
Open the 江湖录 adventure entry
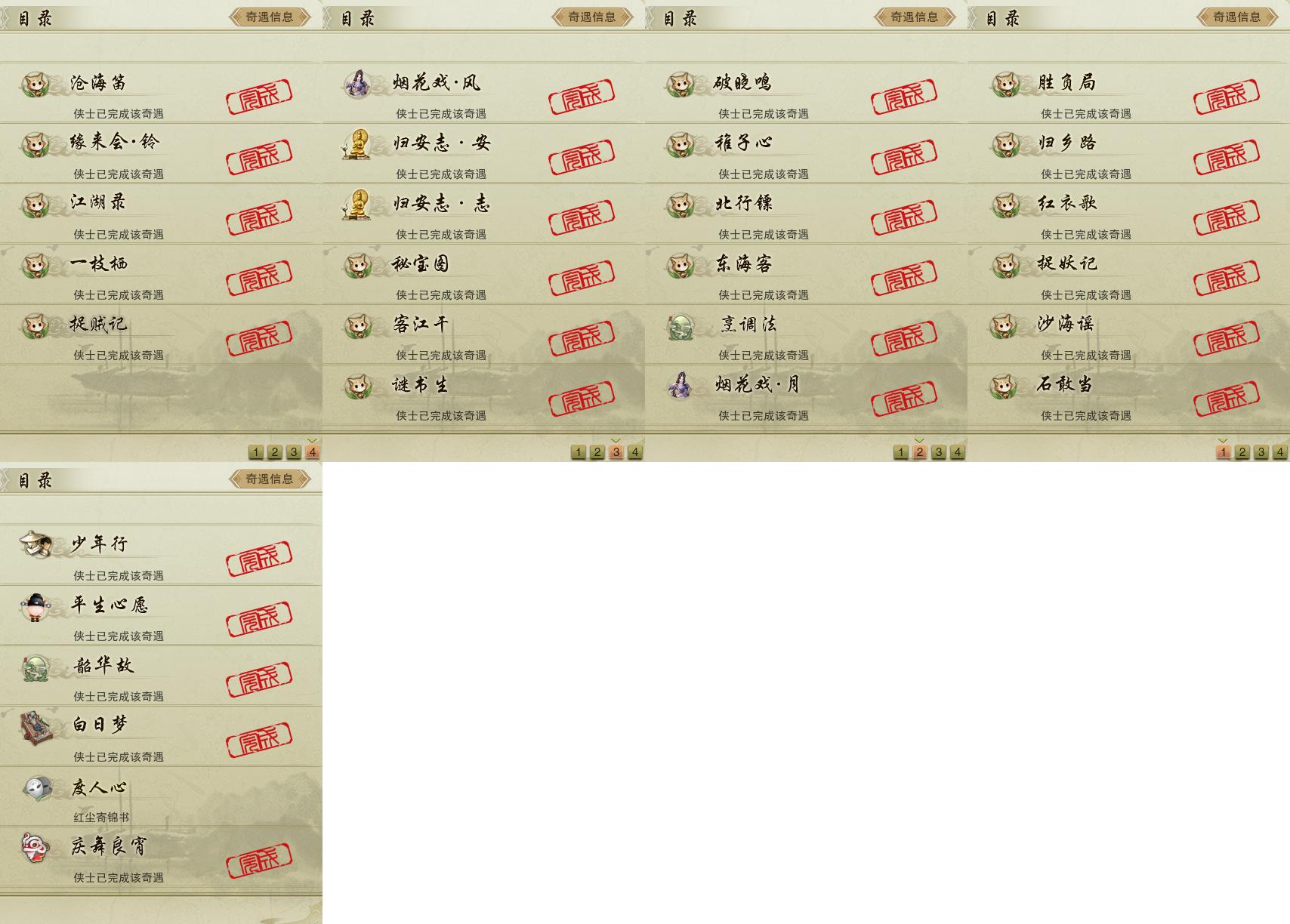point(161,214)
